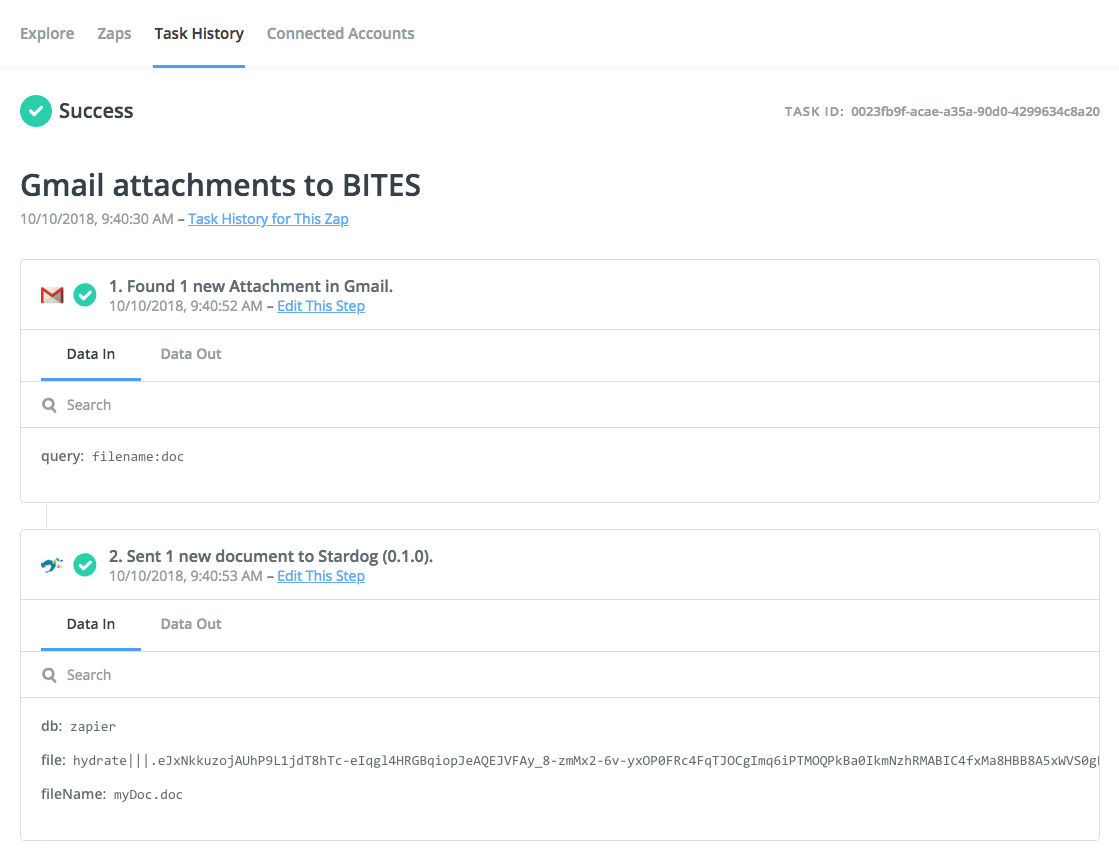Click the db value zapier
This screenshot has height=861, width=1119.
93,727
